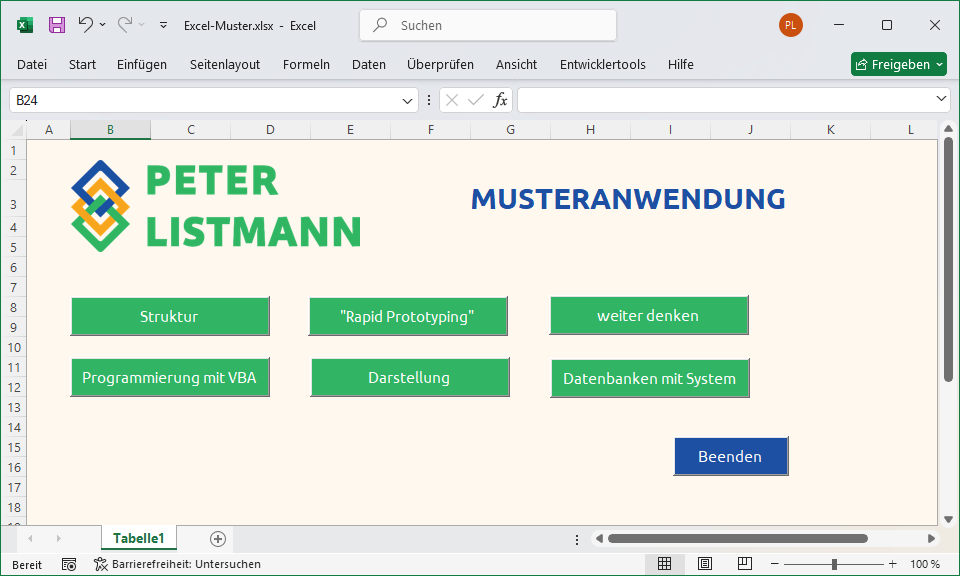Open the Name Box dropdown arrow
This screenshot has height=576, width=960.
tap(407, 100)
